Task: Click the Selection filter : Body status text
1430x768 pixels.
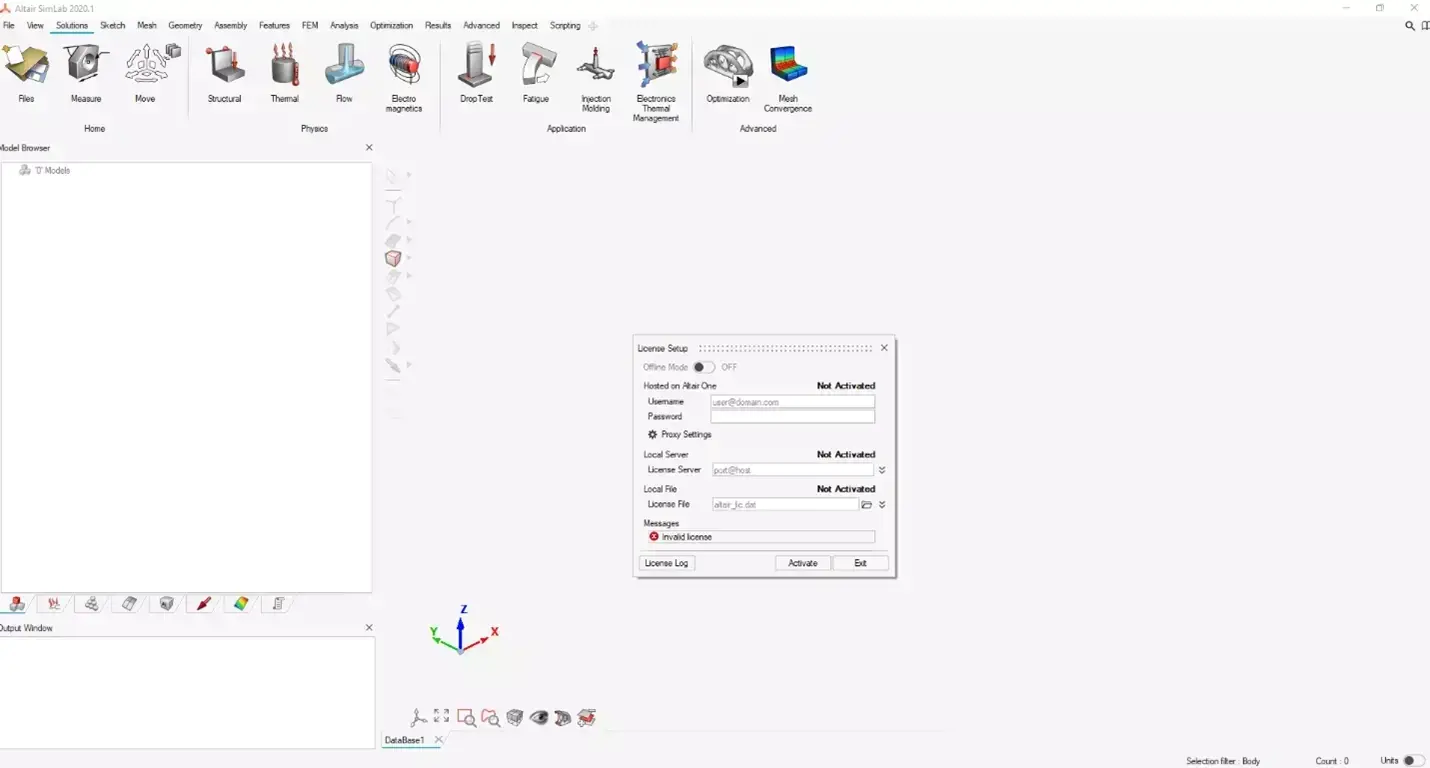Action: click(1223, 761)
